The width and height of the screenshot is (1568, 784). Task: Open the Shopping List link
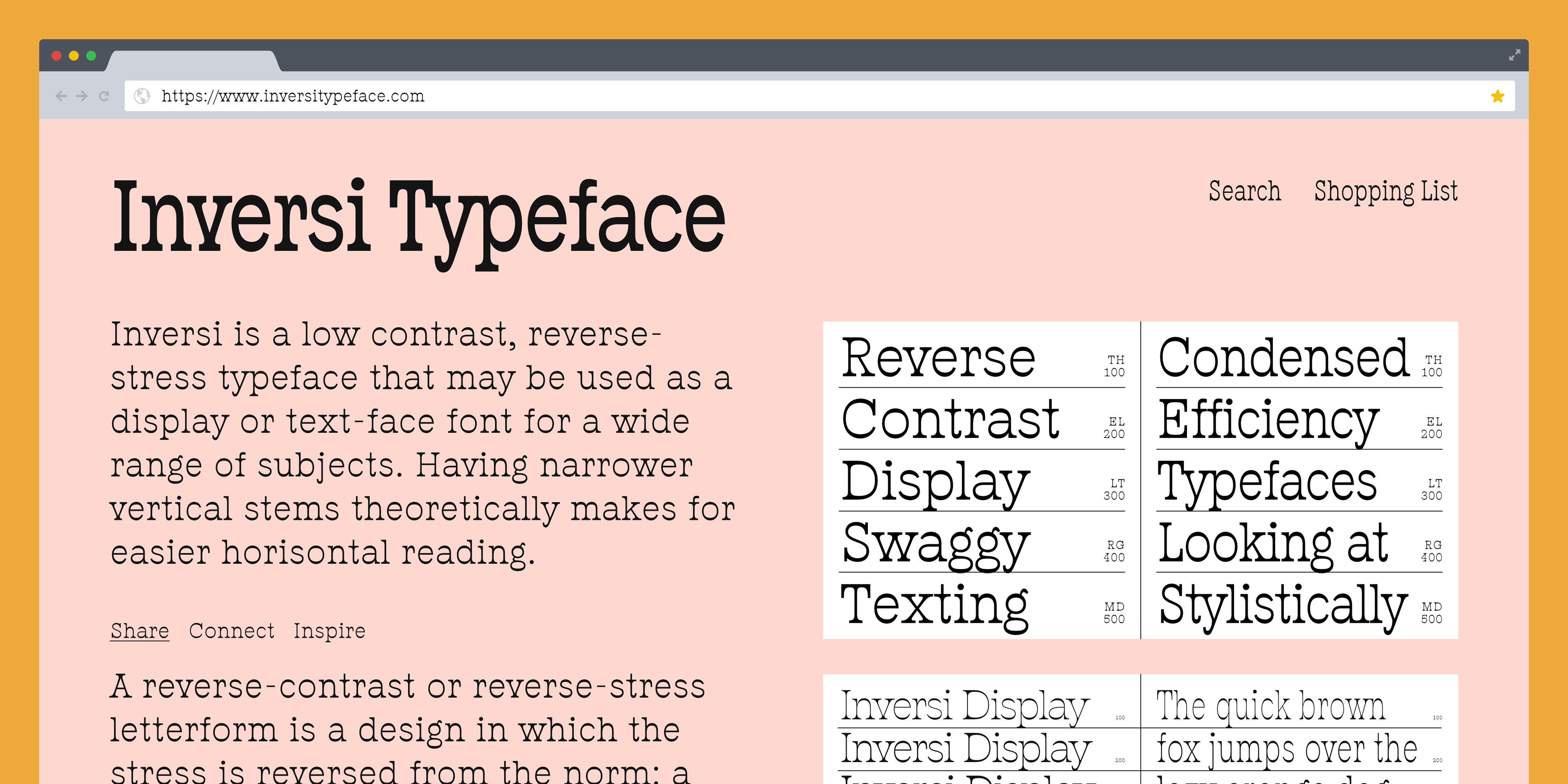point(1385,191)
